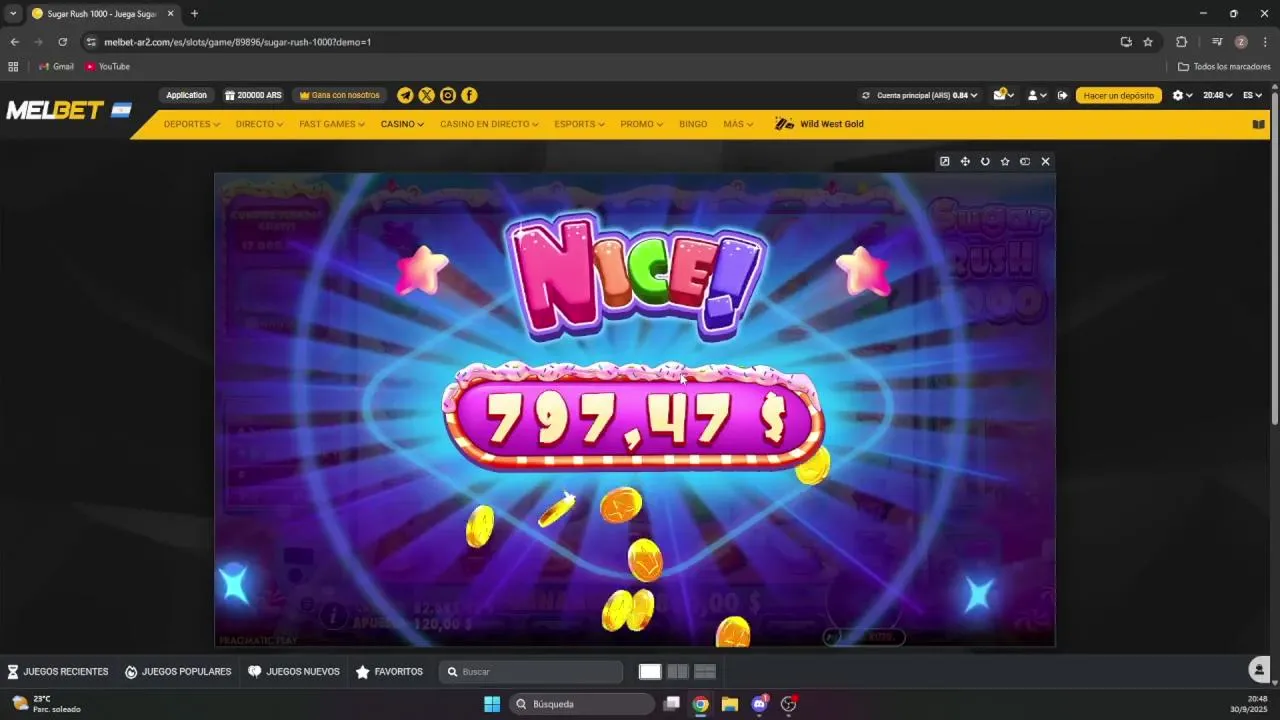Open X (Twitter) social icon
The image size is (1280, 720).
point(426,95)
